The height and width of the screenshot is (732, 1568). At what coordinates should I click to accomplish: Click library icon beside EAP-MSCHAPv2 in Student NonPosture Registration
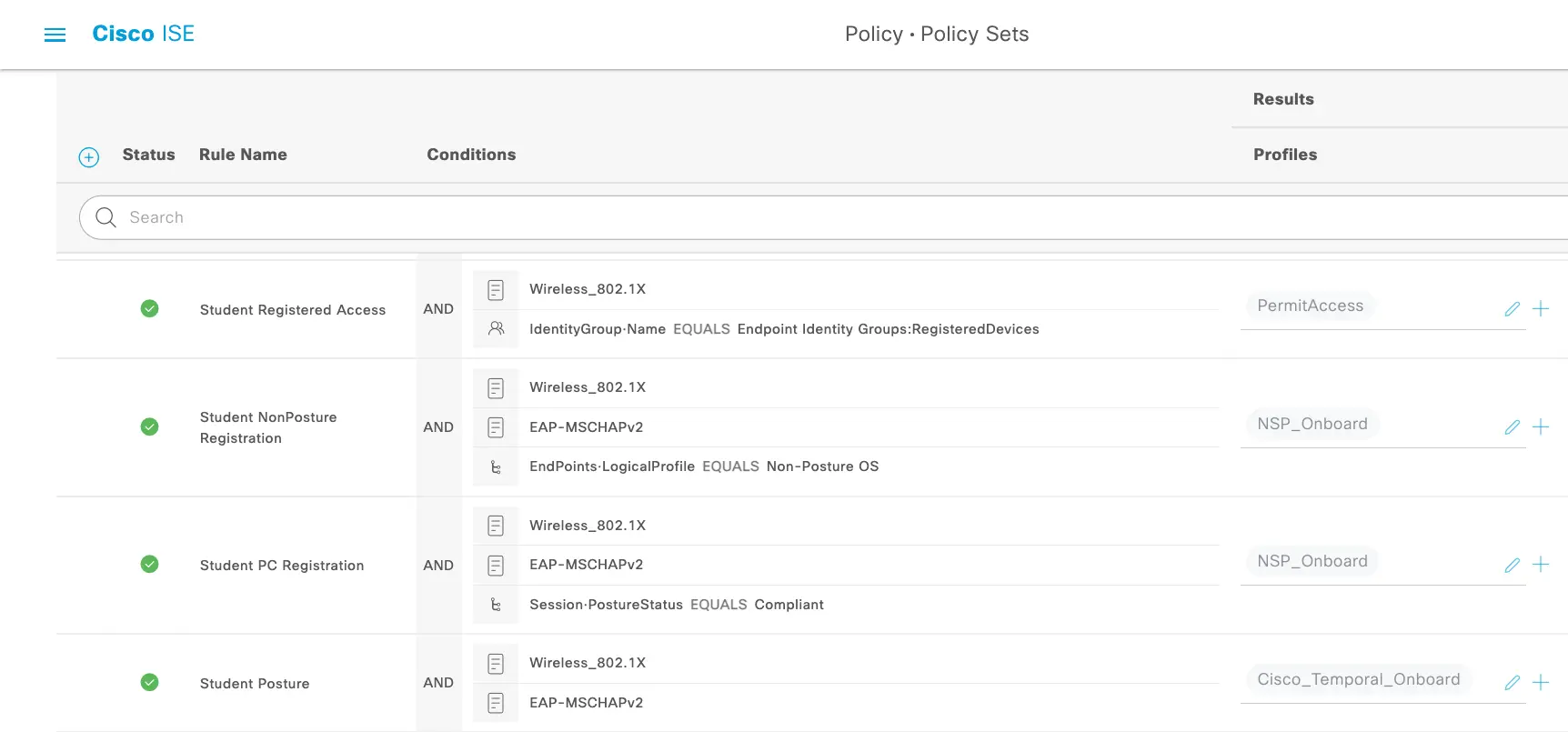pos(496,427)
